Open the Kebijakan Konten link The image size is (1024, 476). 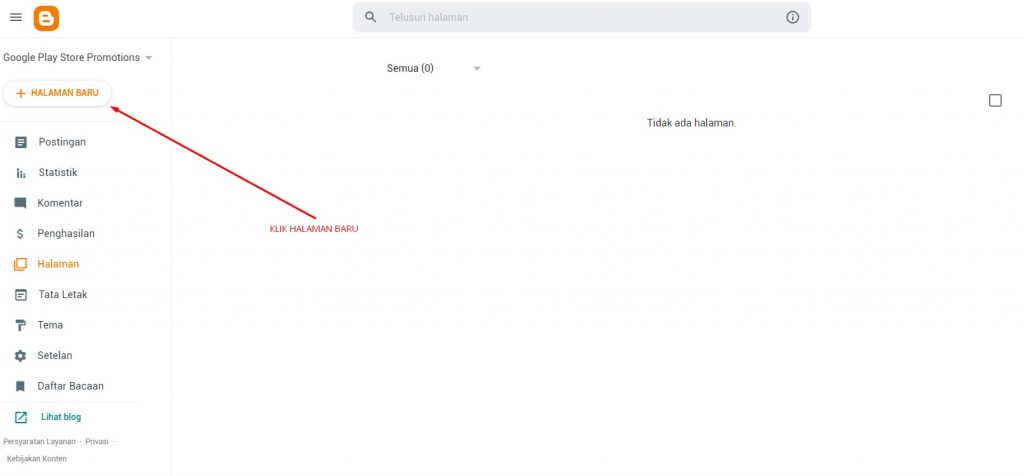point(37,458)
